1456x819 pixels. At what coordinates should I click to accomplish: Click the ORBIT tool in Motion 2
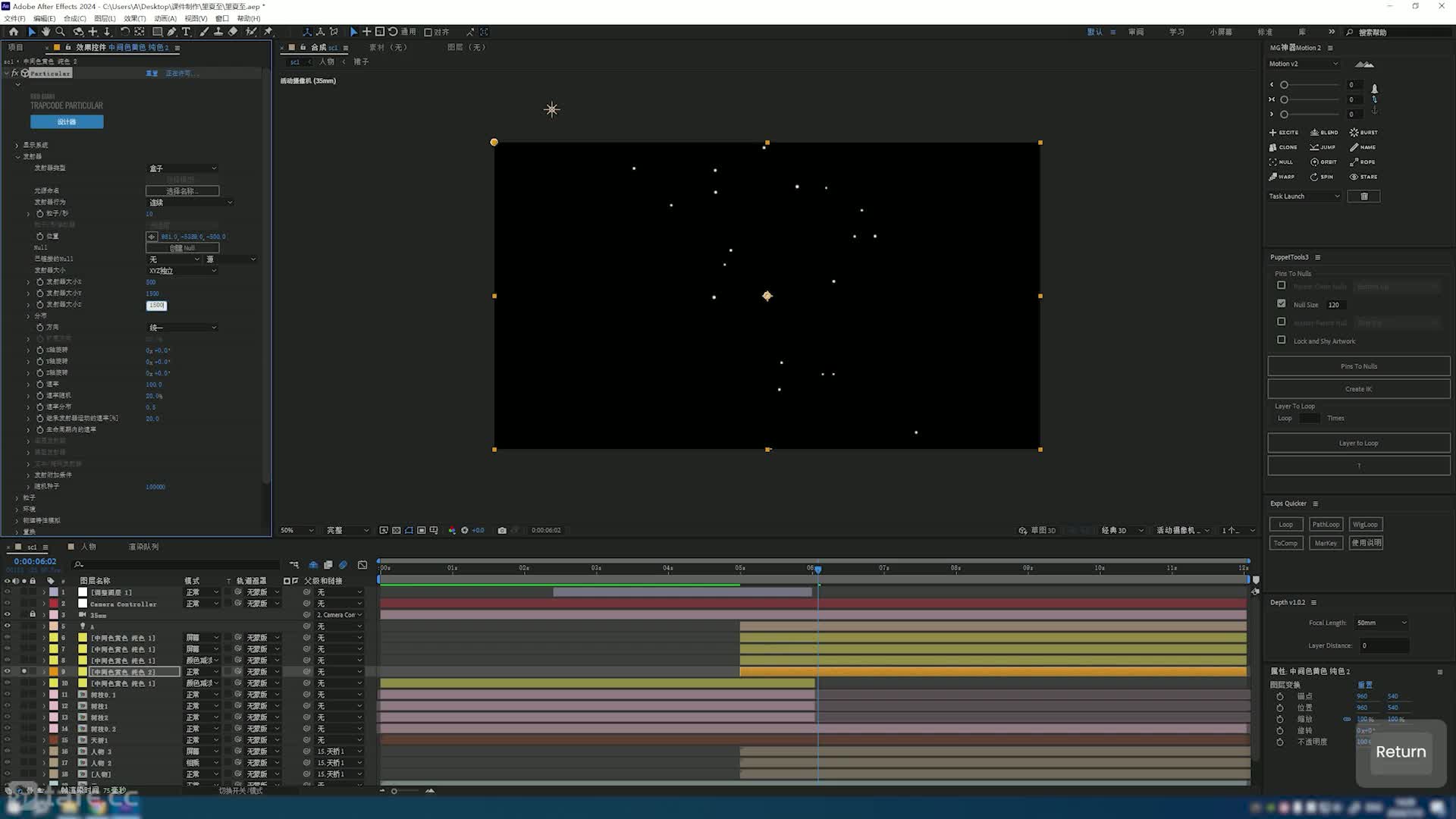coord(1323,162)
